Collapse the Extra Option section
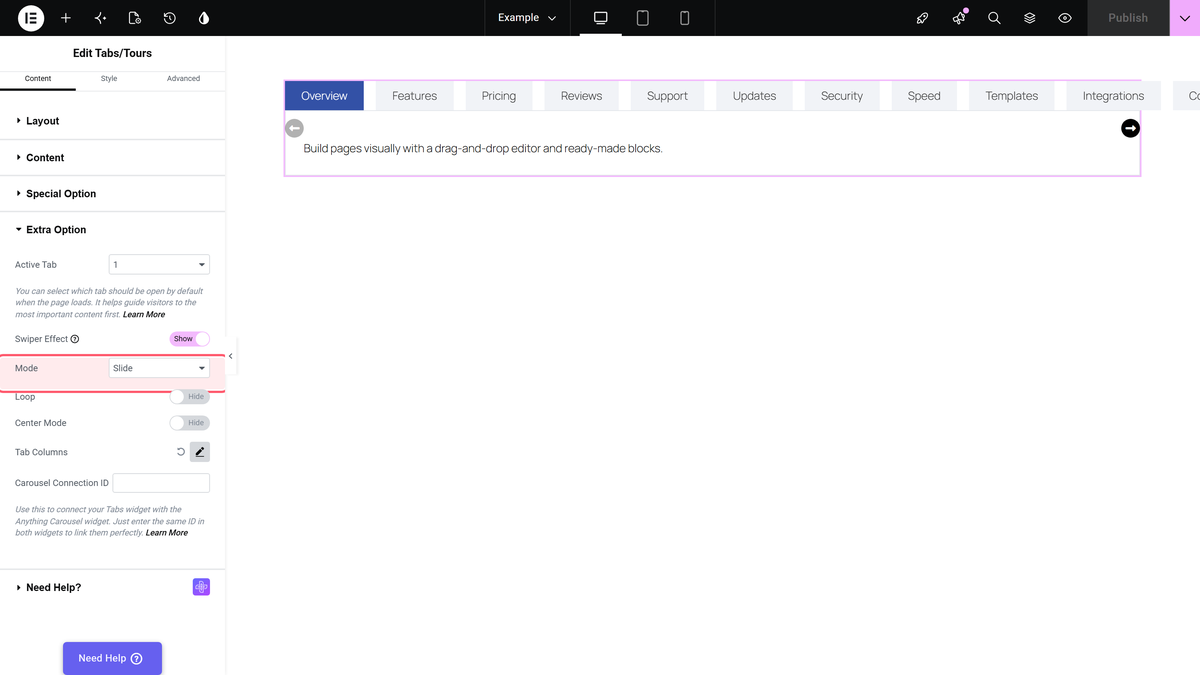1200x675 pixels. (x=113, y=230)
